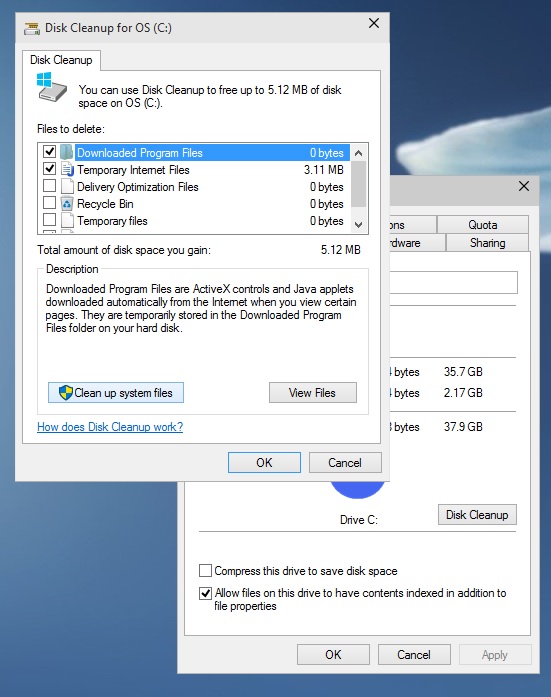
Task: Click OK in the drive Properties window
Action: [333, 654]
